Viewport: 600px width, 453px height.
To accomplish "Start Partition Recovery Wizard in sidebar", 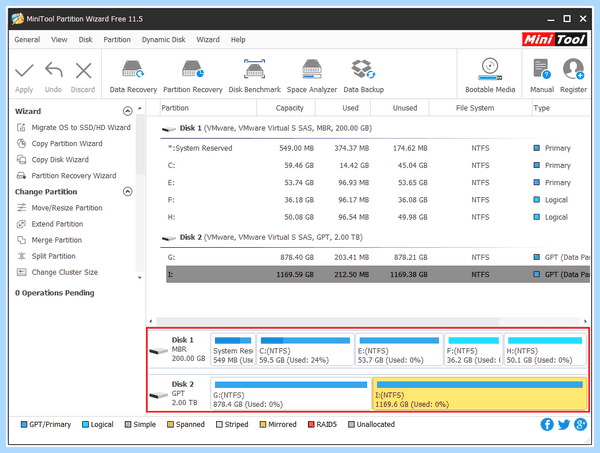I will pos(66,176).
